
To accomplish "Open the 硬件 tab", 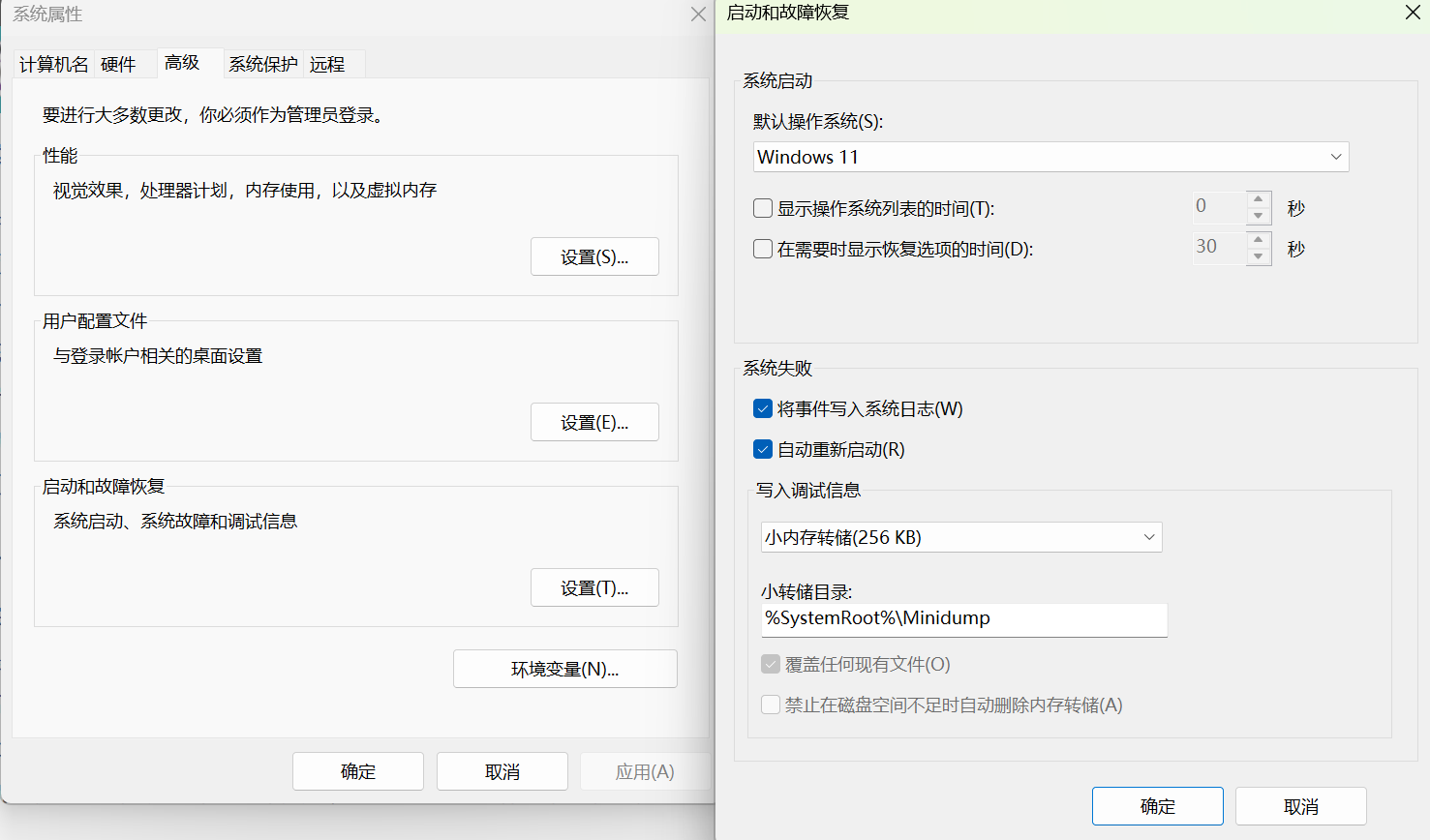I will coord(118,65).
